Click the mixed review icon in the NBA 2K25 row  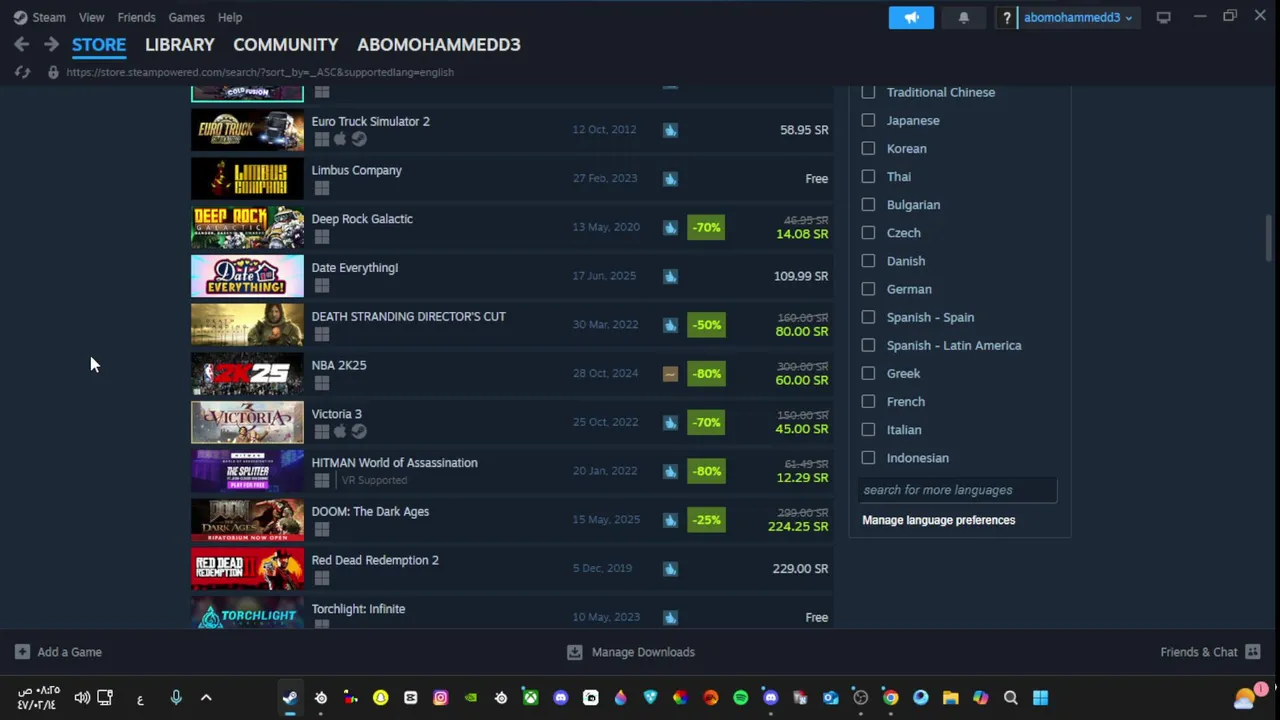pyautogui.click(x=670, y=374)
